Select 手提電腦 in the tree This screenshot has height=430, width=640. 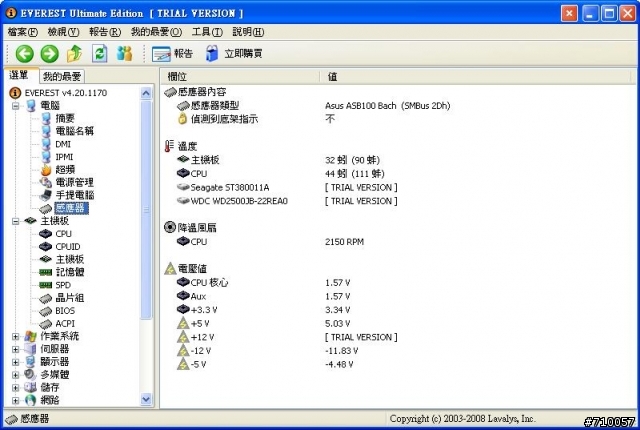(x=75, y=195)
